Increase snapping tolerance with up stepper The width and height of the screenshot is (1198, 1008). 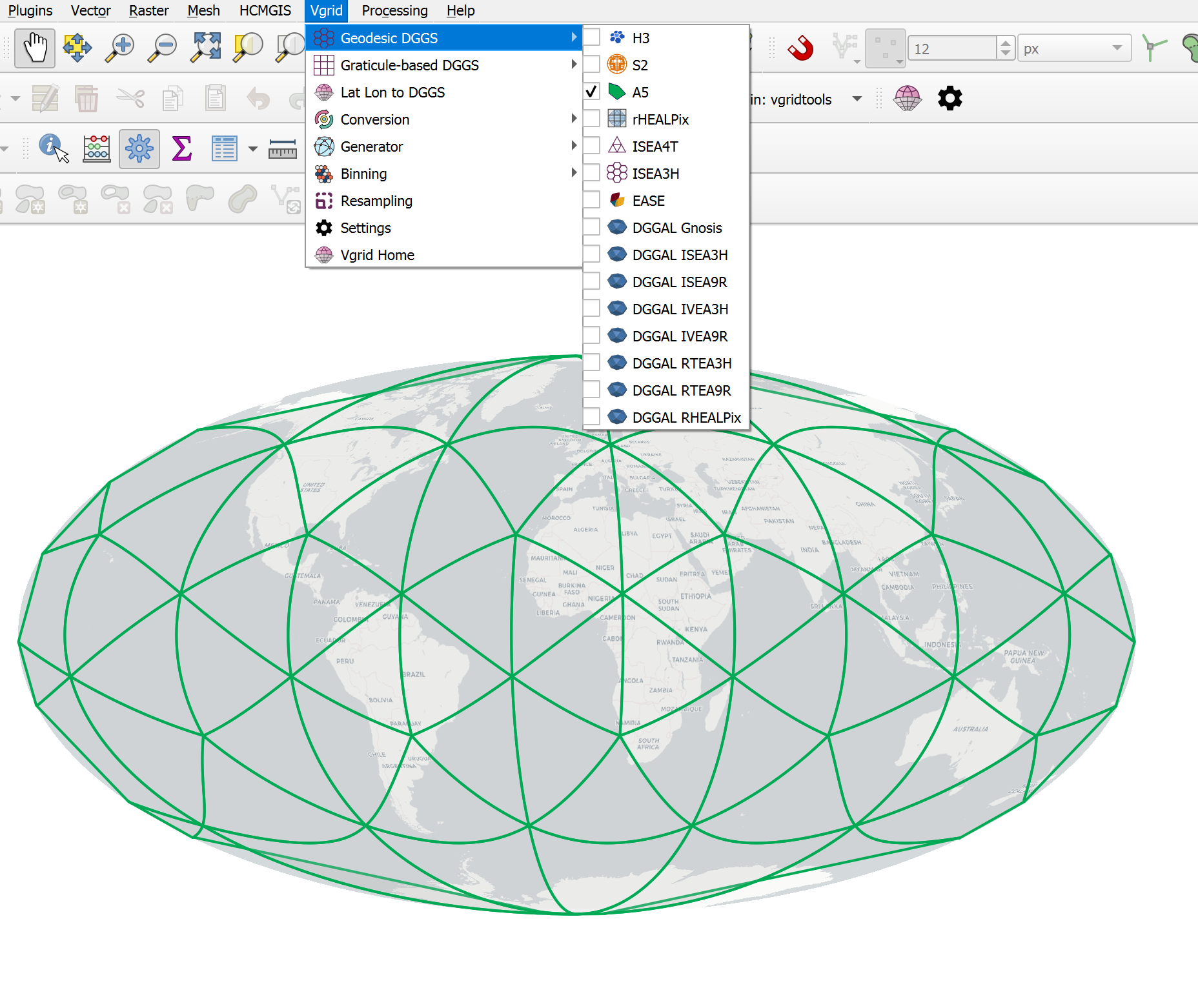1005,43
